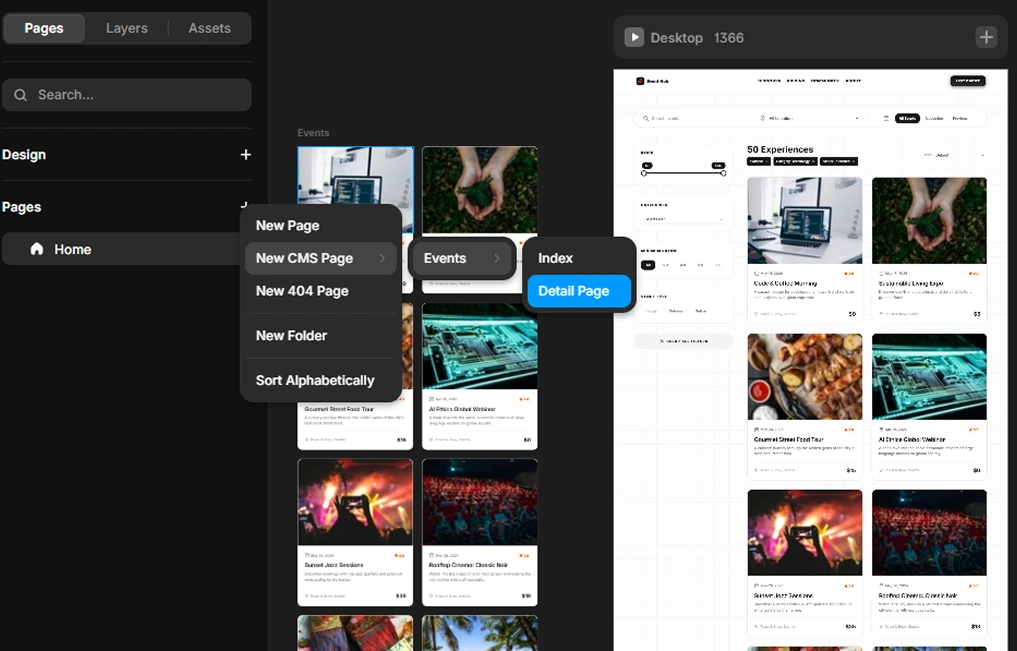Add a new item with the Design plus button
The image size is (1017, 651).
[245, 154]
